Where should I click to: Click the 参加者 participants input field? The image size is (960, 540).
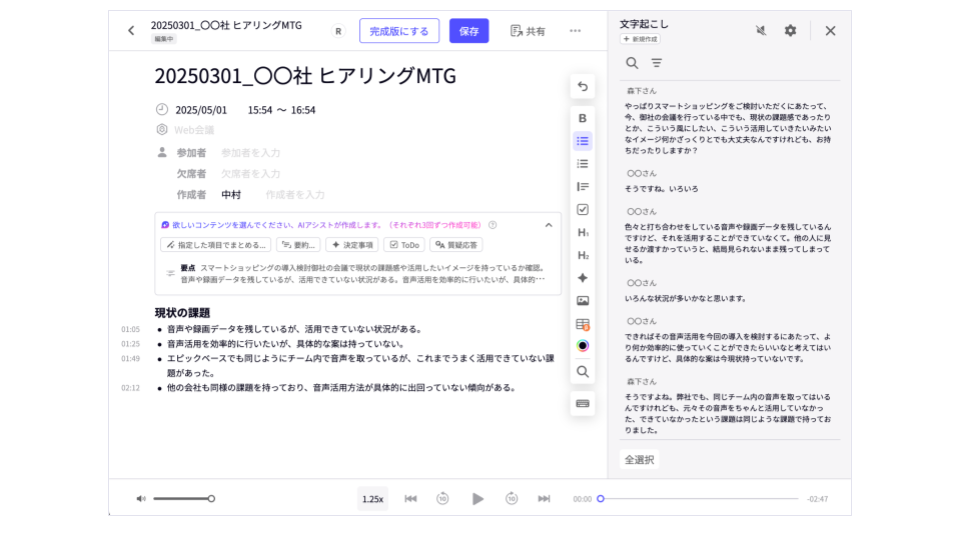point(250,153)
